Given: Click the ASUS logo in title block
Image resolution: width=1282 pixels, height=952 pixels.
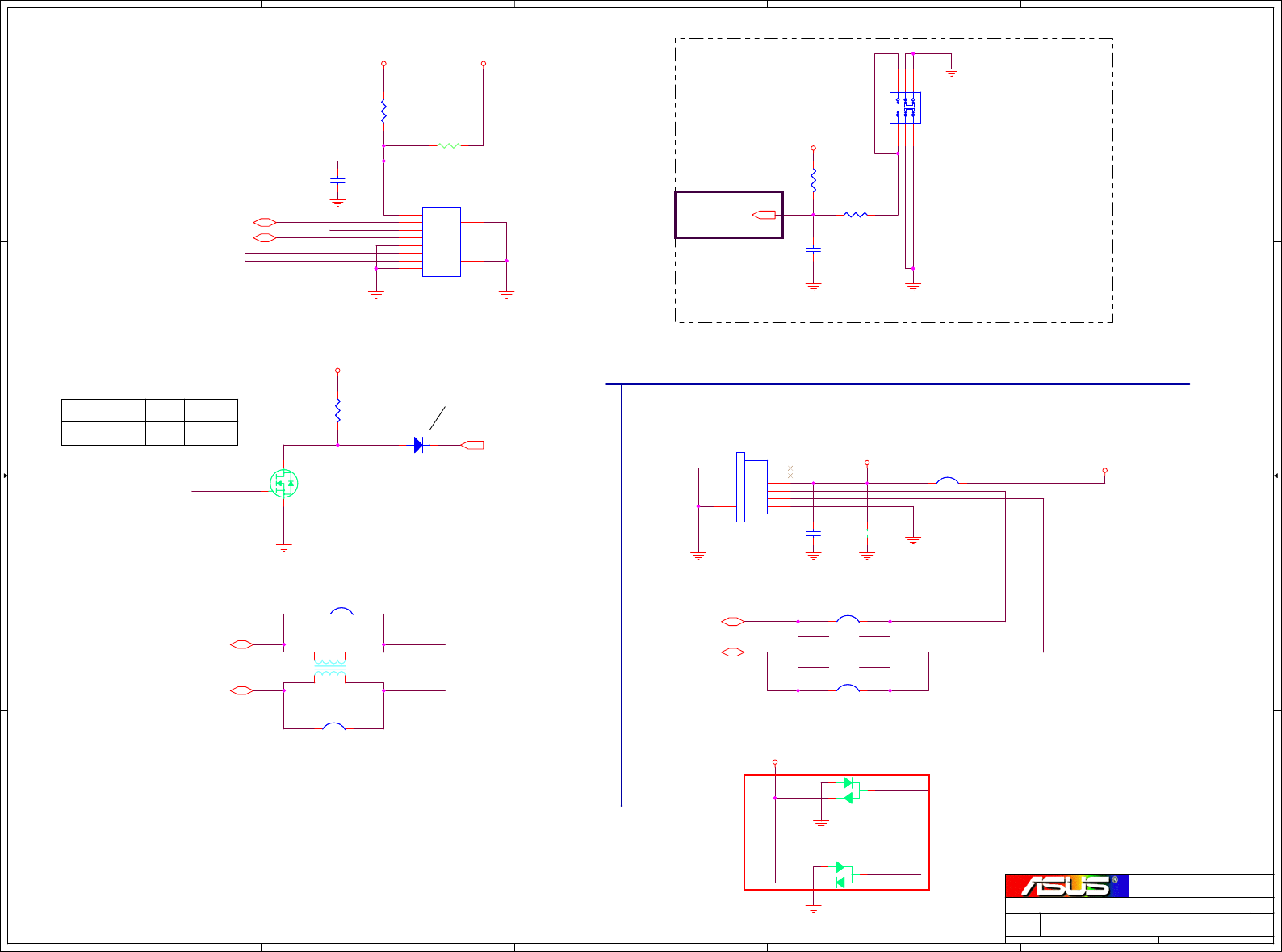Looking at the screenshot, I should 1067,886.
